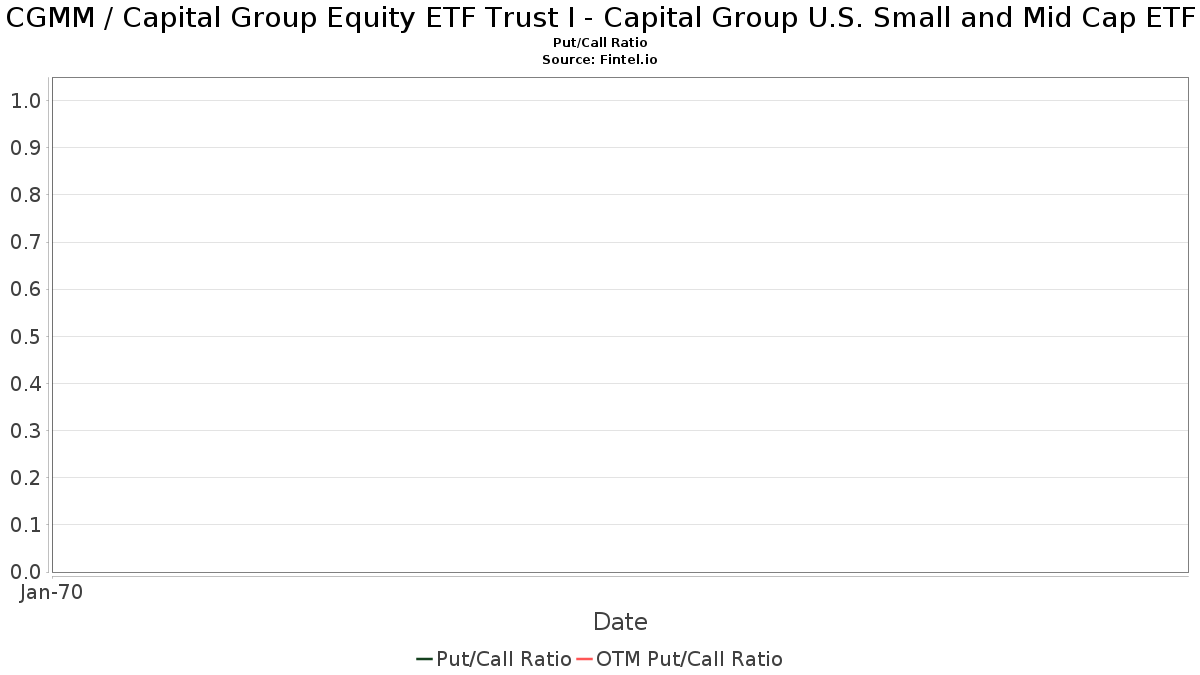Click the 0.8 y-axis label
The width and height of the screenshot is (1200, 675).
click(25, 194)
